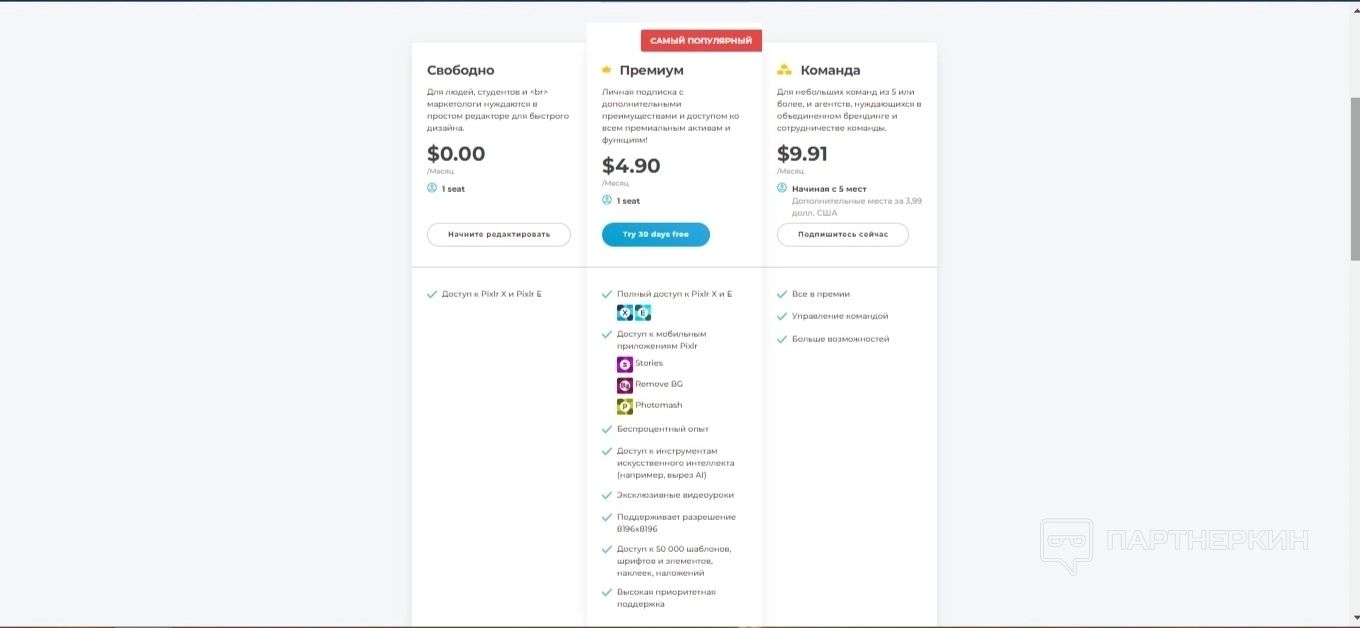
Task: Click the Pixlr X app icon
Action: coord(625,313)
